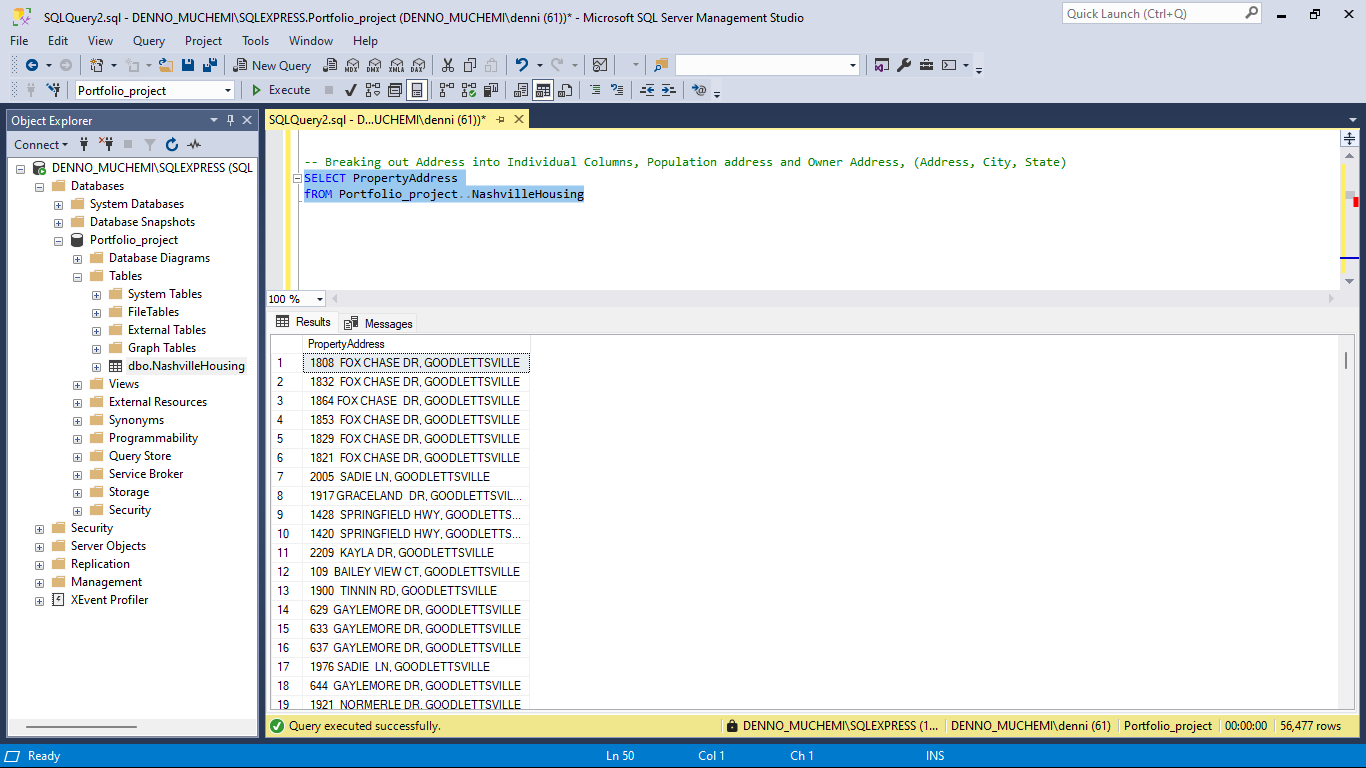Expand the Programmability folder
This screenshot has height=768, width=1366.
point(77,438)
